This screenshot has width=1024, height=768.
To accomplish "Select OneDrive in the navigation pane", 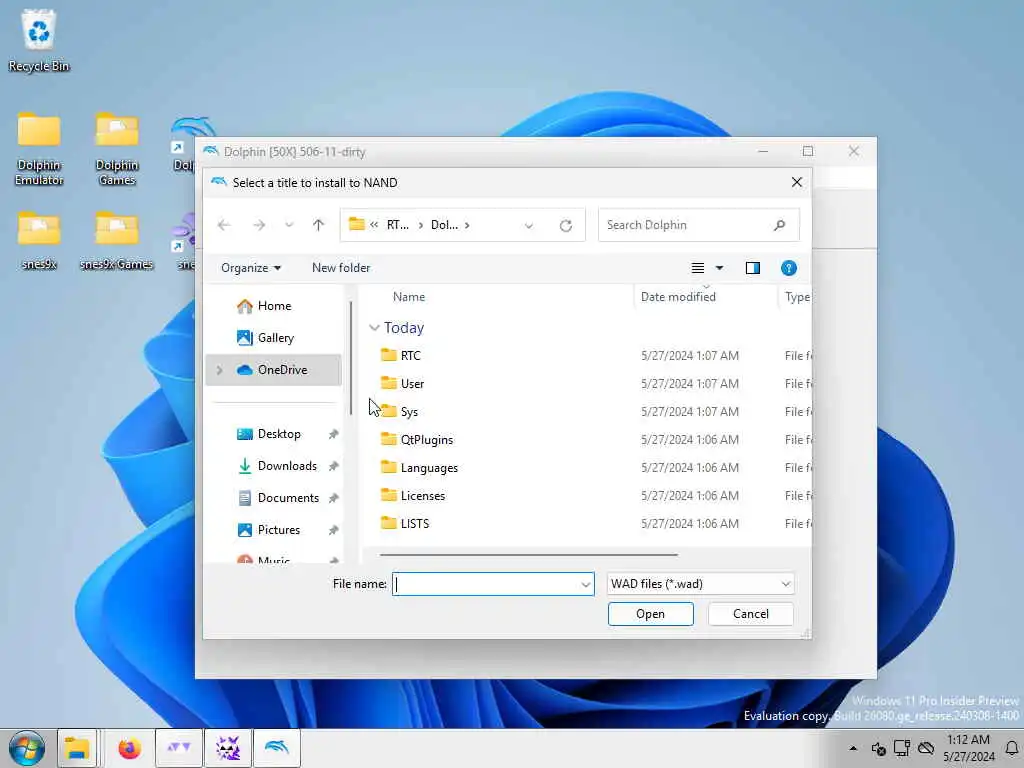I will tap(273, 370).
